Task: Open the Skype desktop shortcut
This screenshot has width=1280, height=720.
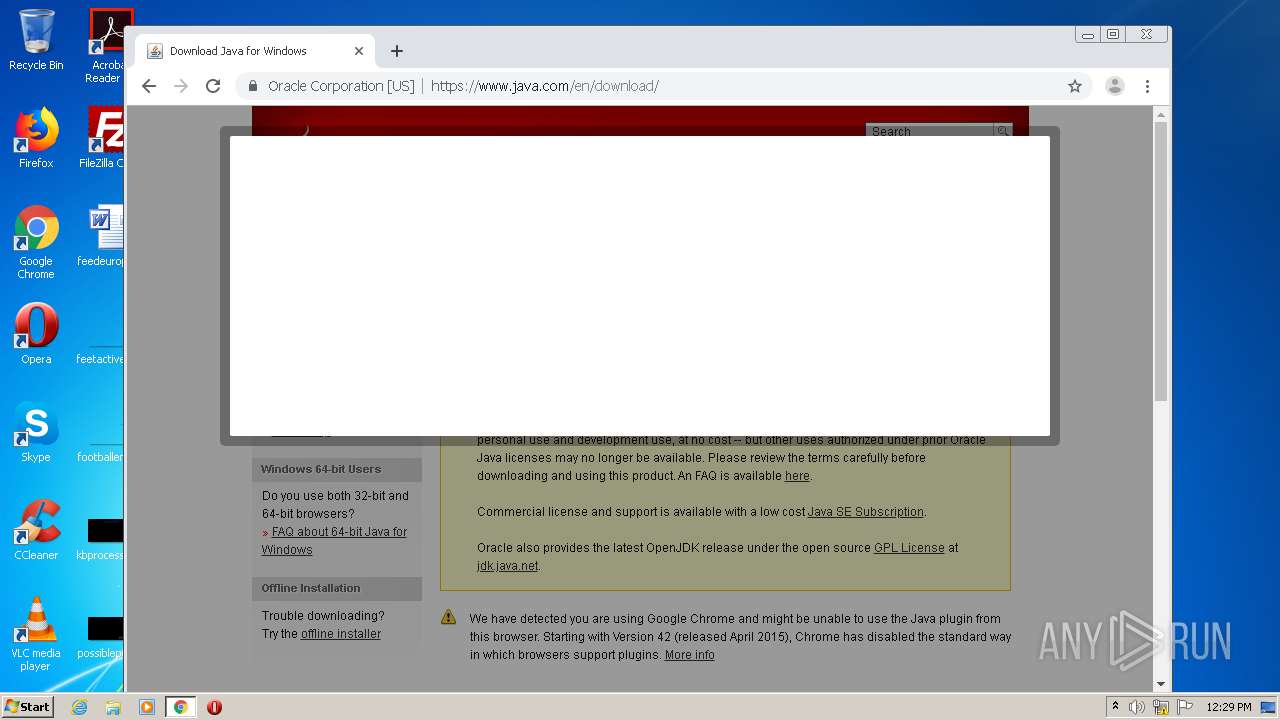Action: click(36, 432)
